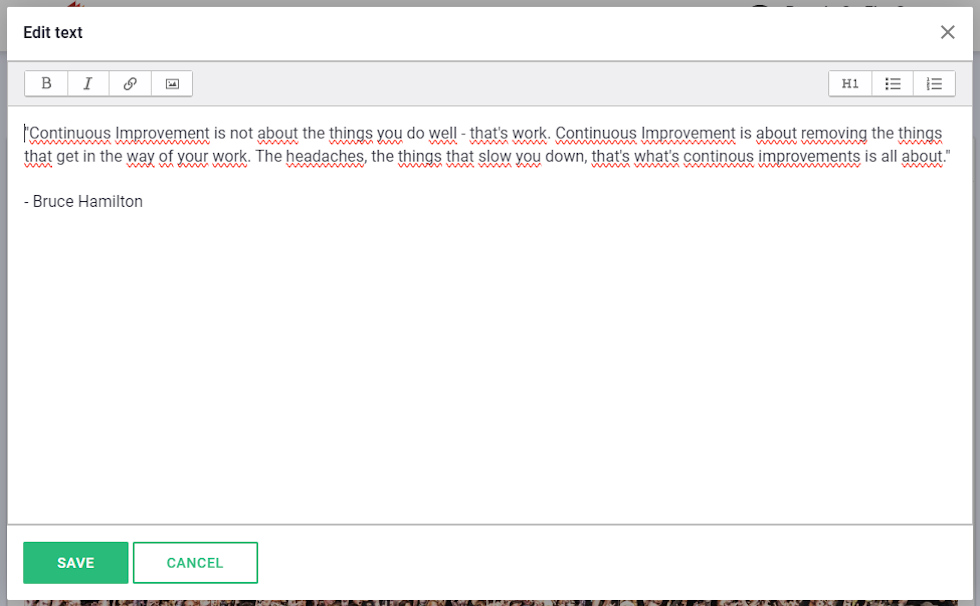The height and width of the screenshot is (606, 980).
Task: Place the cursor on the word "headaches"
Action: (x=324, y=156)
